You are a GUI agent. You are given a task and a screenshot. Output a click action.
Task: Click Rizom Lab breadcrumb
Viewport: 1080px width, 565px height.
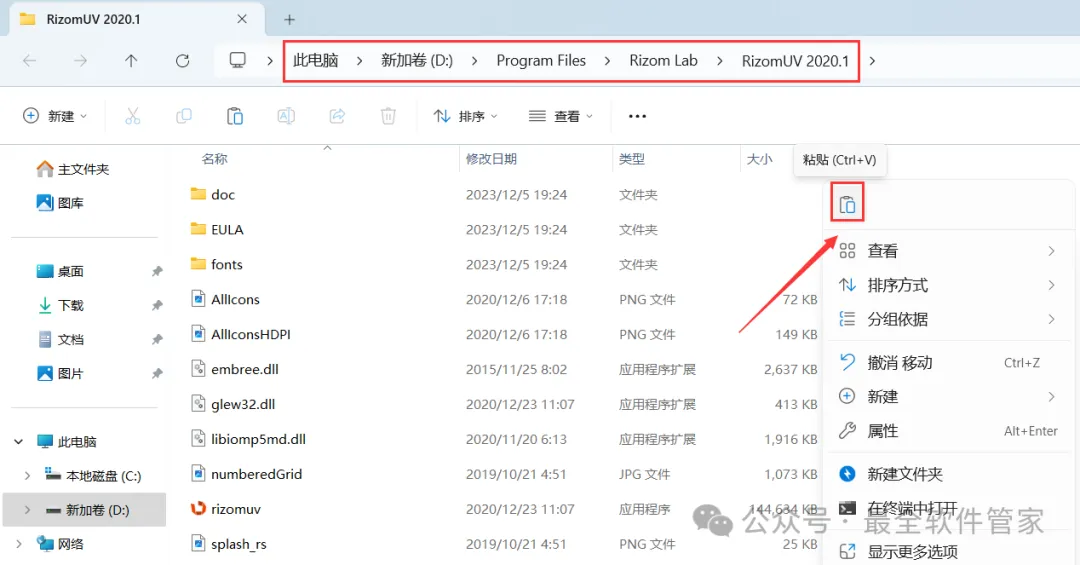pyautogui.click(x=663, y=61)
